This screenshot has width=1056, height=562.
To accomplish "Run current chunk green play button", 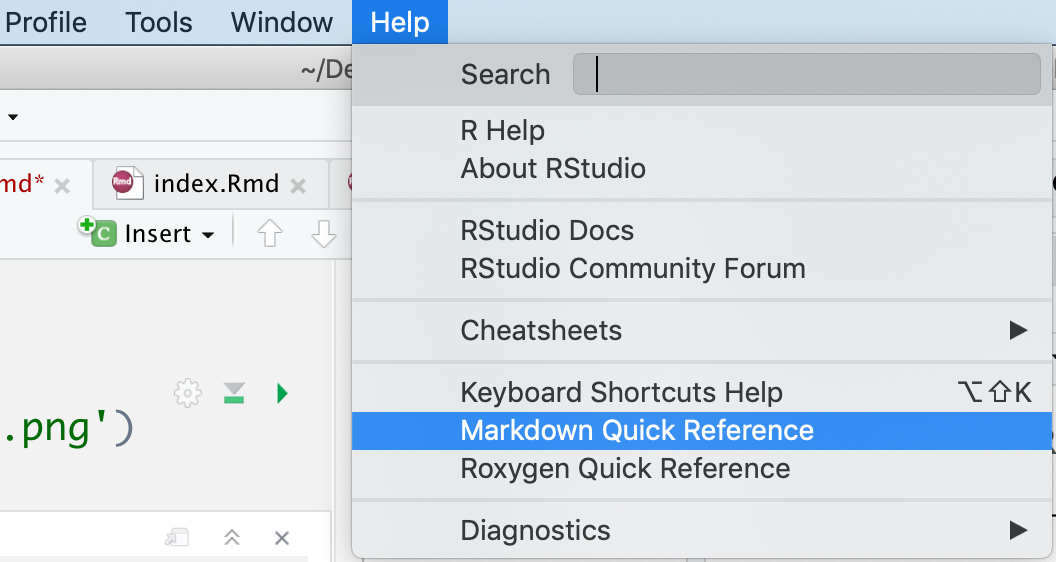I will tap(282, 393).
